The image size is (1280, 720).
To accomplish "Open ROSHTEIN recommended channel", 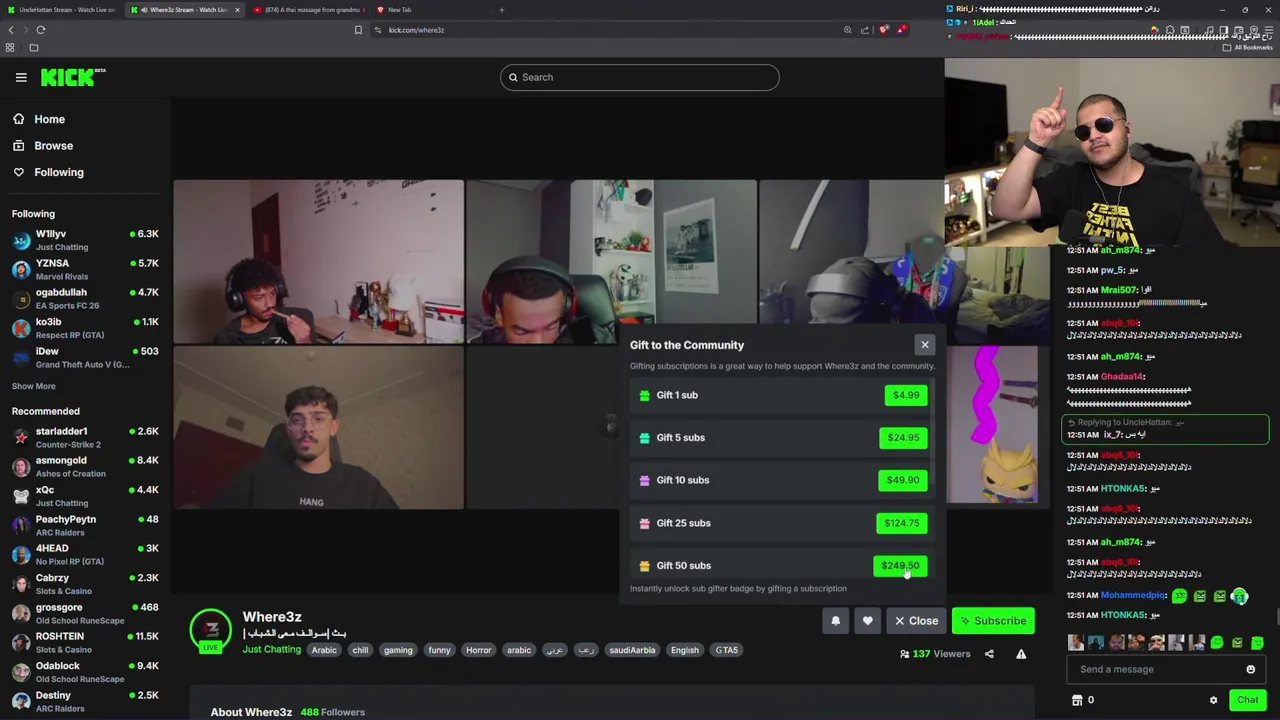I will (85, 642).
